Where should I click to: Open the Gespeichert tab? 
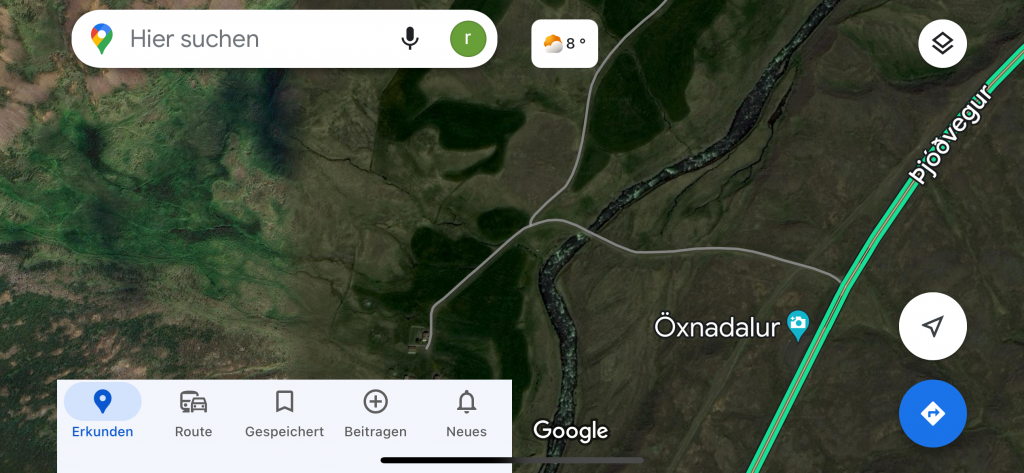(284, 412)
